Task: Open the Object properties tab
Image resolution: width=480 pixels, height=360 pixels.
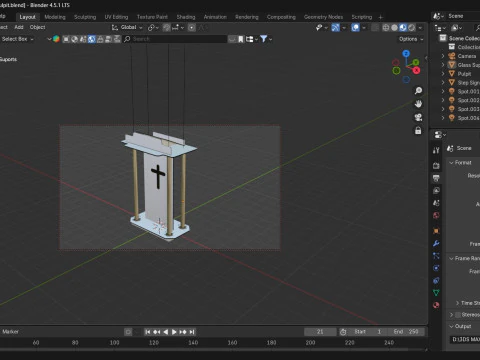Action: [436, 231]
